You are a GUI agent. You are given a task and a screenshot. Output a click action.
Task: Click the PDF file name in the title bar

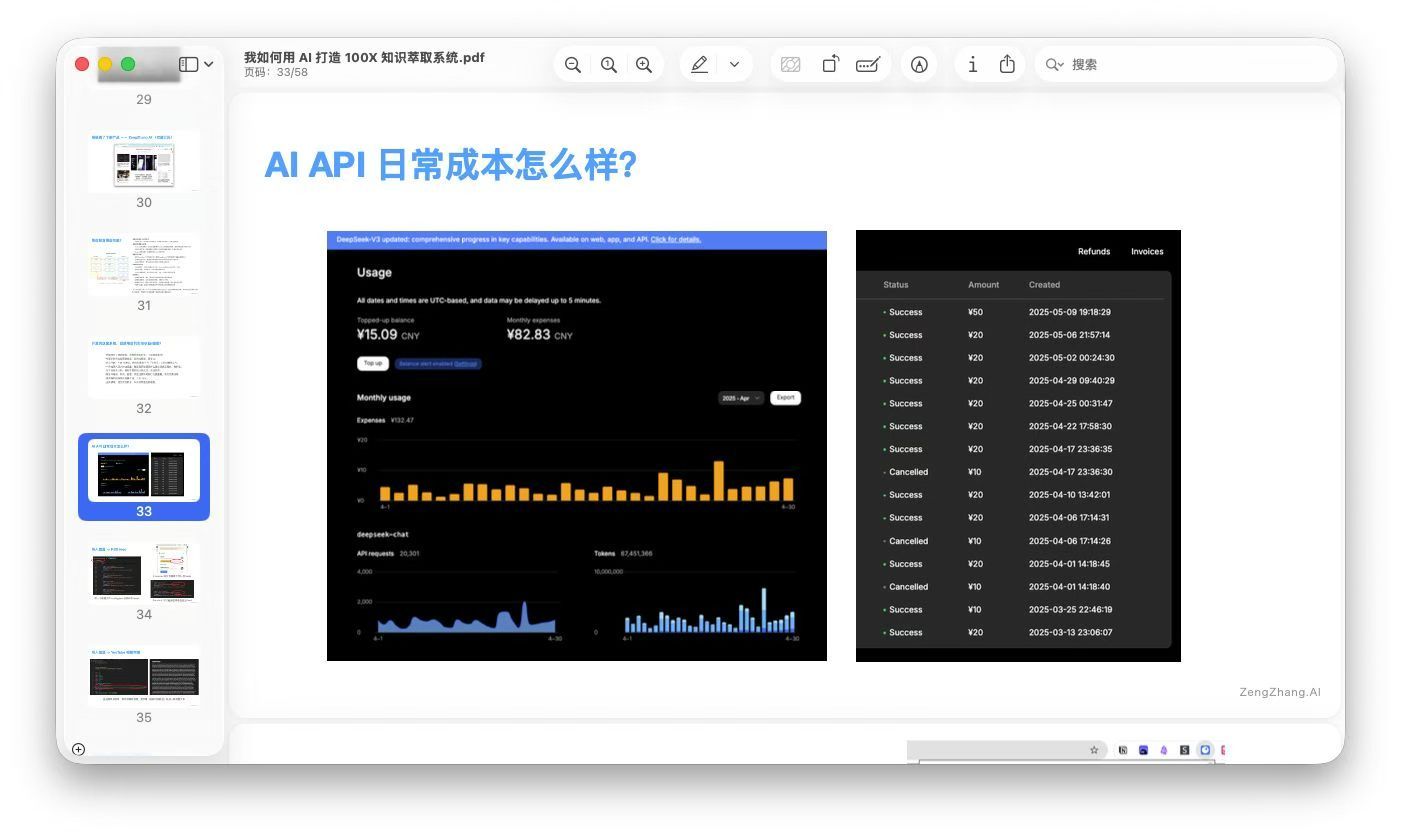click(x=364, y=57)
